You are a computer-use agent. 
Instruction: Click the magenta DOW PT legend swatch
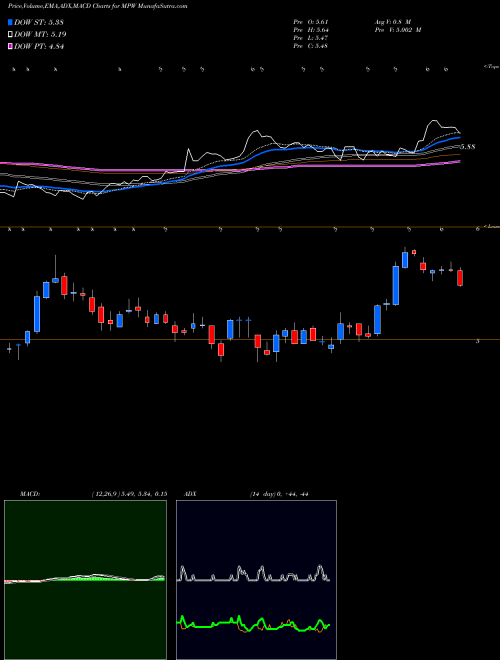point(10,47)
